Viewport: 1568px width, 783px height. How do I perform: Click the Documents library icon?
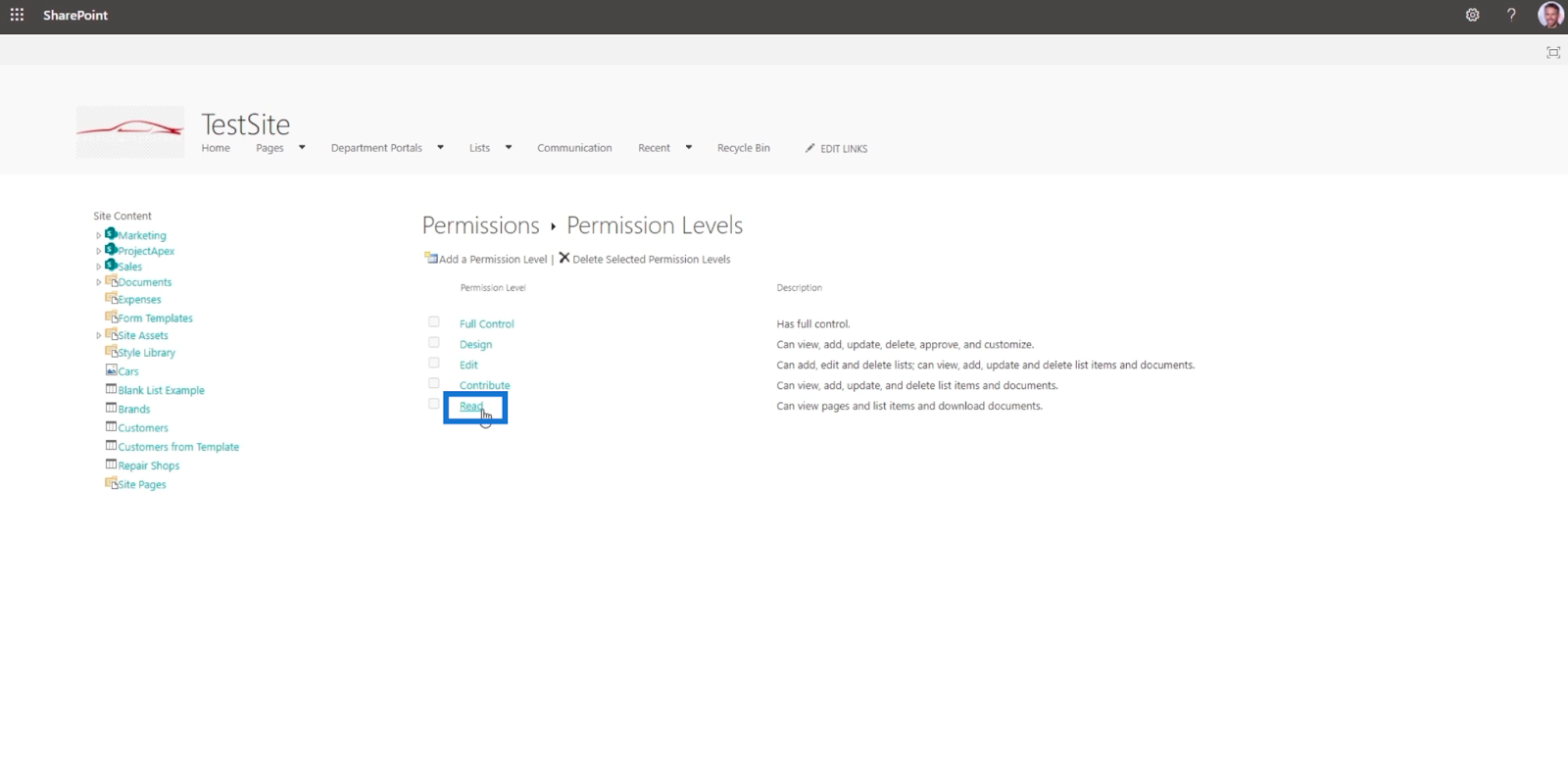point(111,280)
